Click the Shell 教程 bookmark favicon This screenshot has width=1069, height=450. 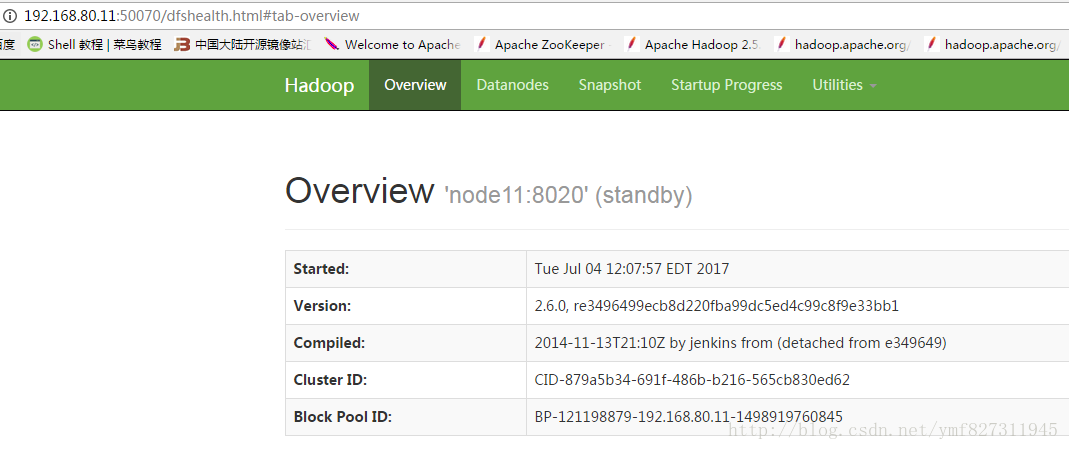35,45
